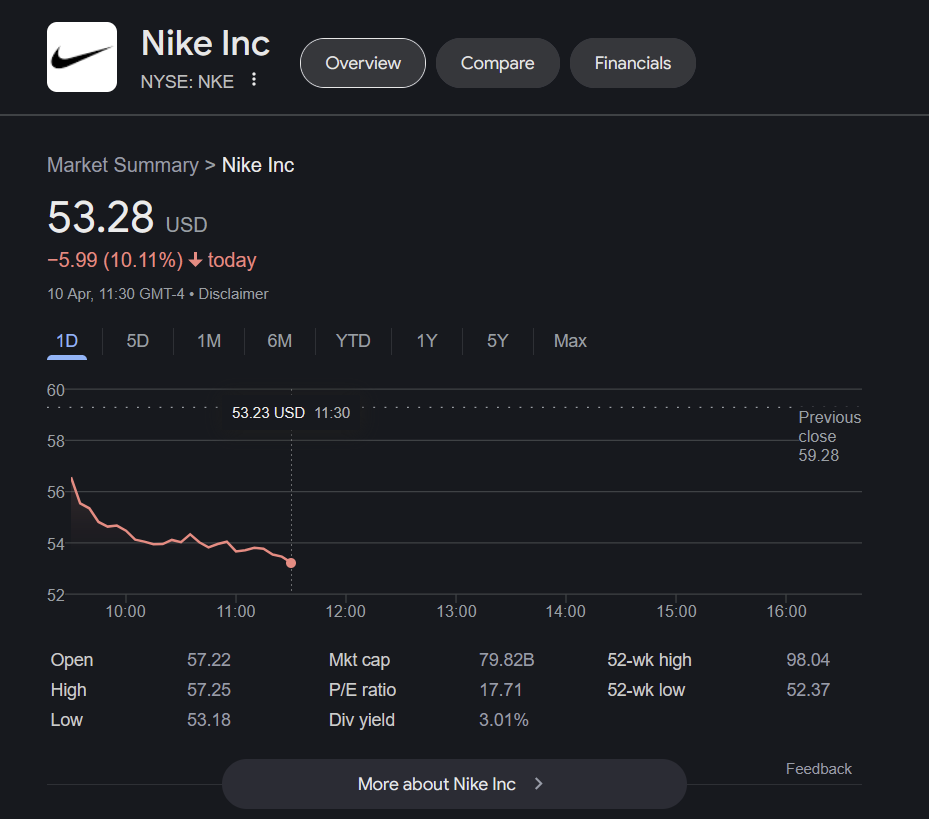Open More about Nike Inc

click(454, 783)
